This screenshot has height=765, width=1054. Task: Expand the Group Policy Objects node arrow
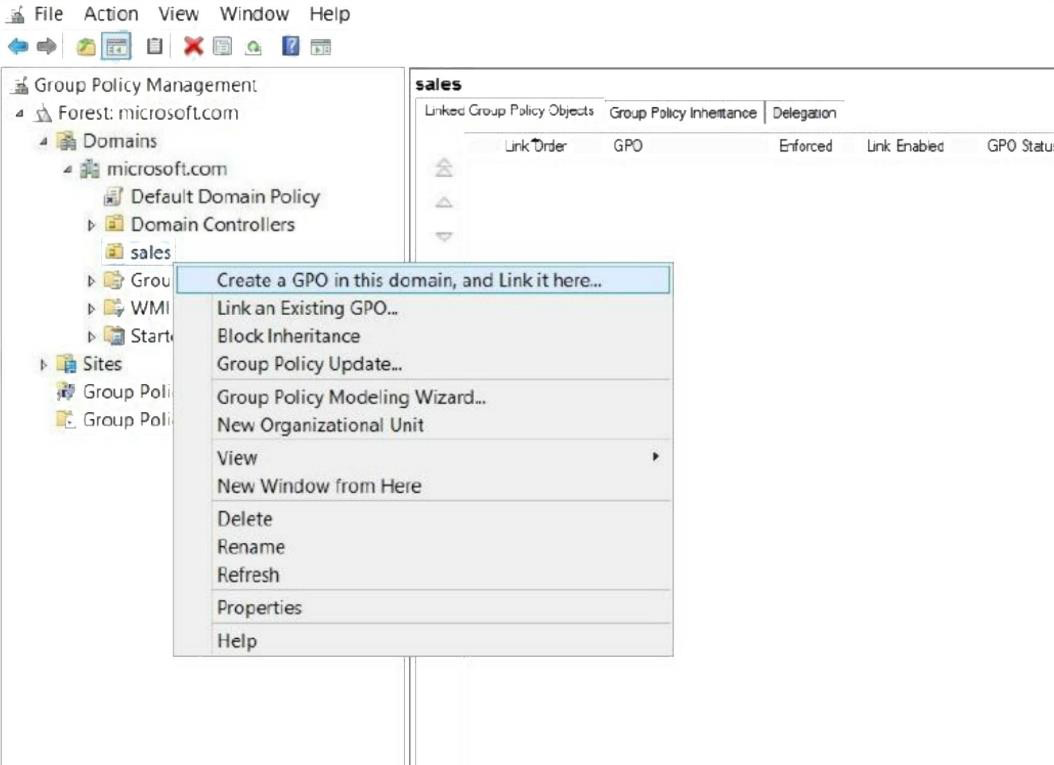(x=91, y=281)
